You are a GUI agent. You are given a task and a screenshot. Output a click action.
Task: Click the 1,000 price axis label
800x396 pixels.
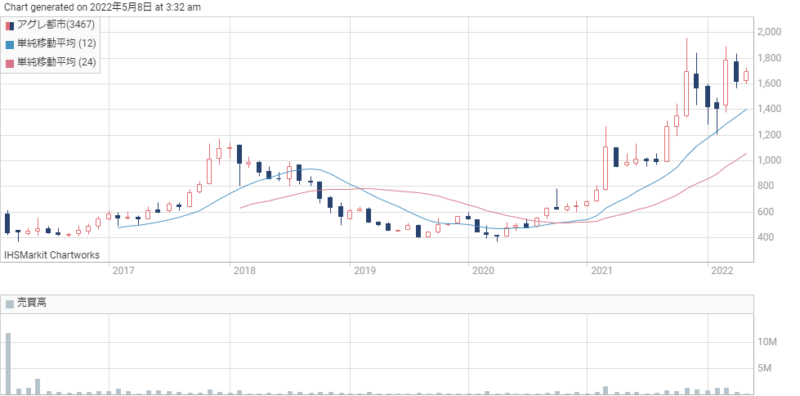(x=769, y=160)
